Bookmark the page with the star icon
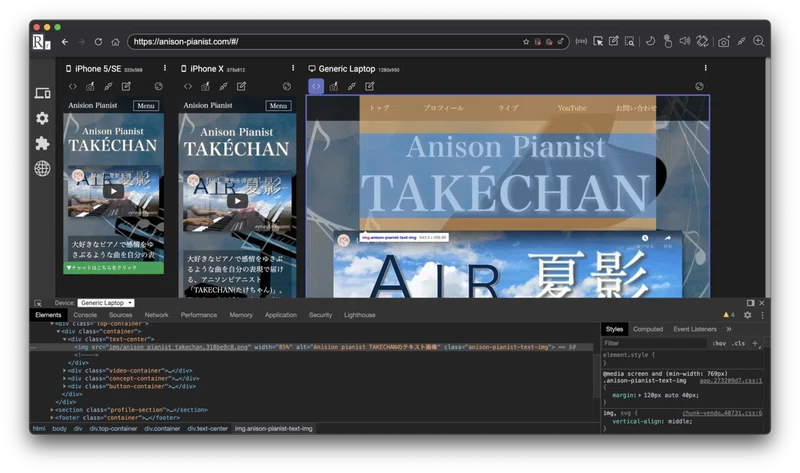This screenshot has width=800, height=473. pos(526,42)
